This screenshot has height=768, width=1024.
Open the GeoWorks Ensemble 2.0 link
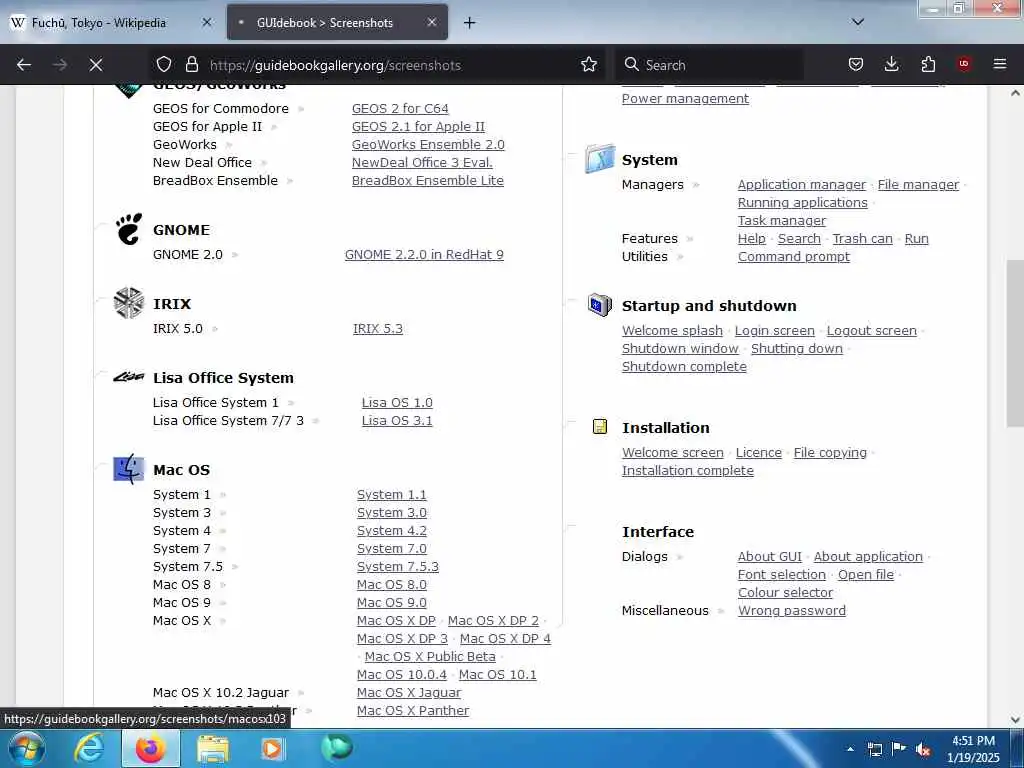click(x=428, y=144)
